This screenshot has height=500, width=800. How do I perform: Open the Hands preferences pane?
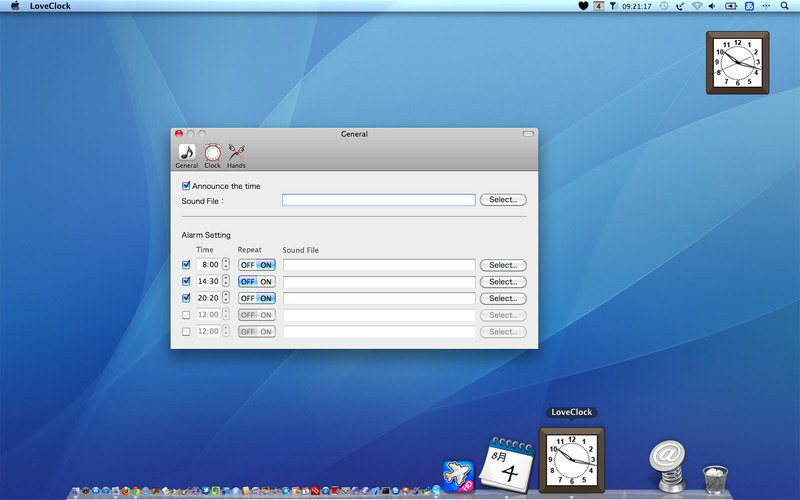236,156
